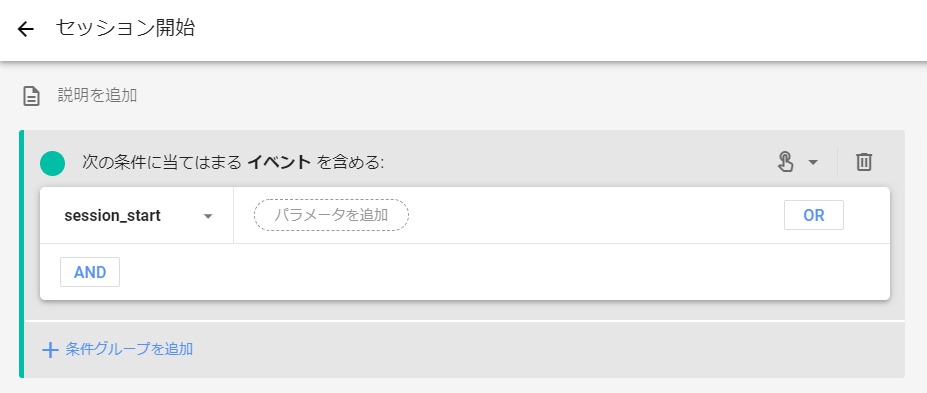Screen dimensions: 927x393
Task: Delete the condition group with trash icon
Action: 864,162
